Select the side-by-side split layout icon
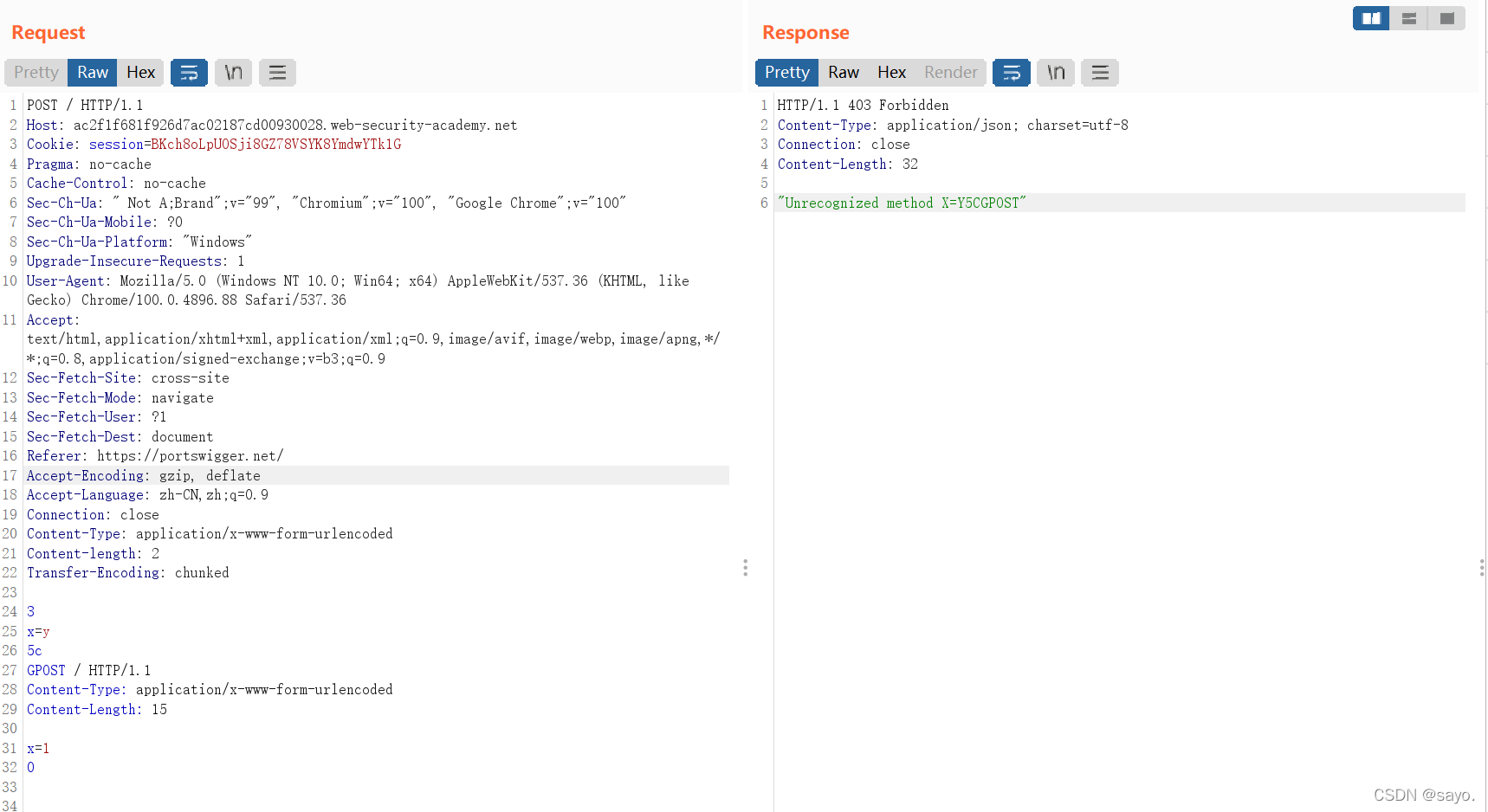Viewport: 1488px width, 812px height. 1371,18
